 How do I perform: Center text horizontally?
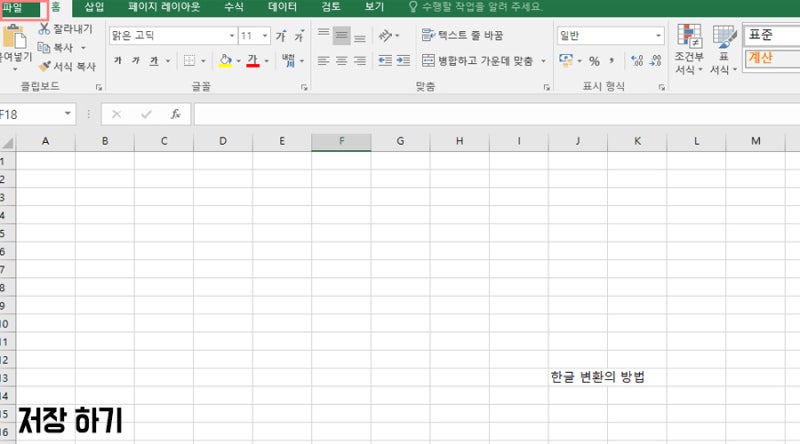[x=341, y=61]
